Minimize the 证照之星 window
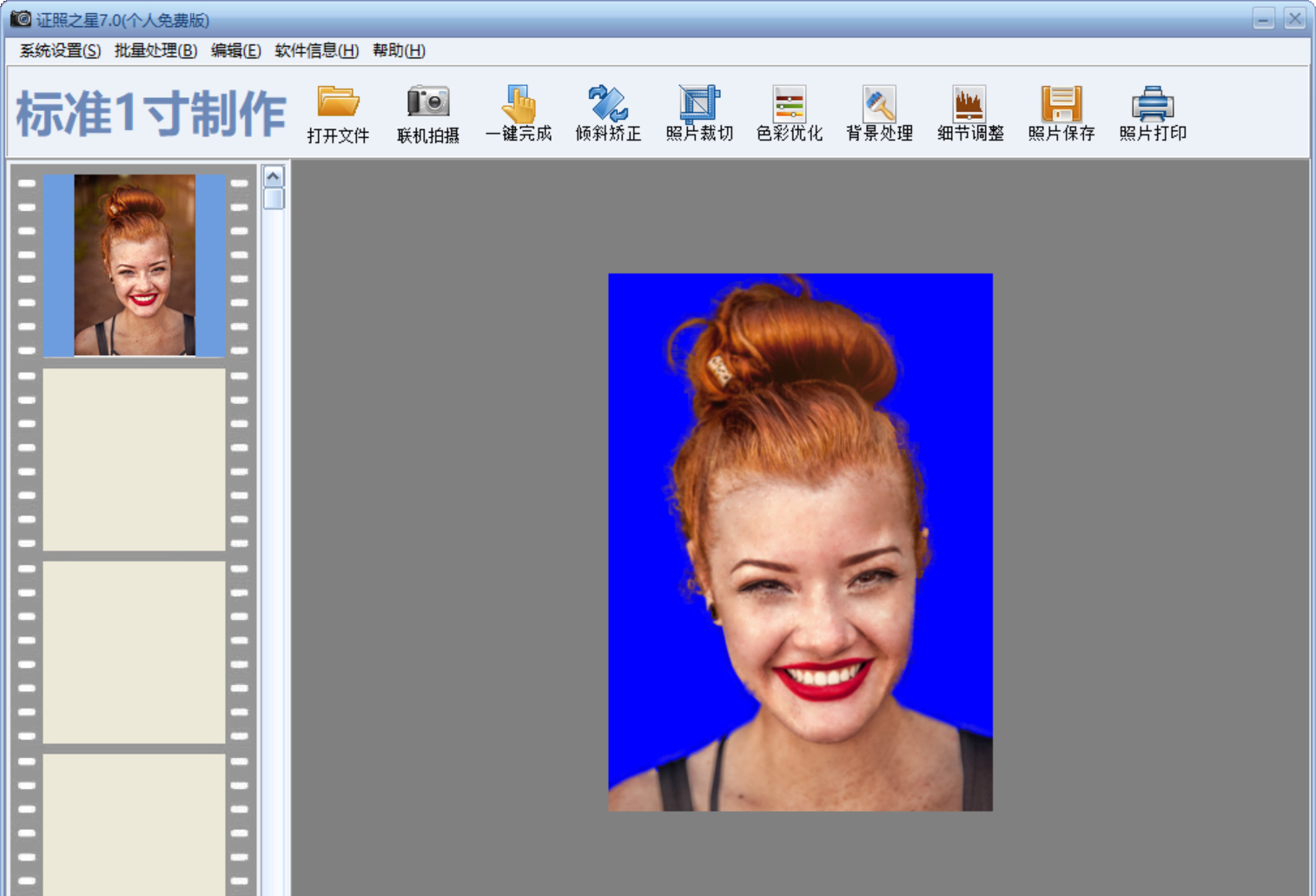The width and height of the screenshot is (1316, 896). pyautogui.click(x=1263, y=18)
